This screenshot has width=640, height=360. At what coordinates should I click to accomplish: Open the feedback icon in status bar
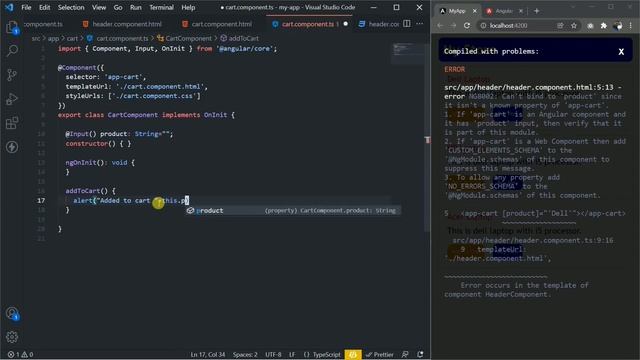coord(405,355)
